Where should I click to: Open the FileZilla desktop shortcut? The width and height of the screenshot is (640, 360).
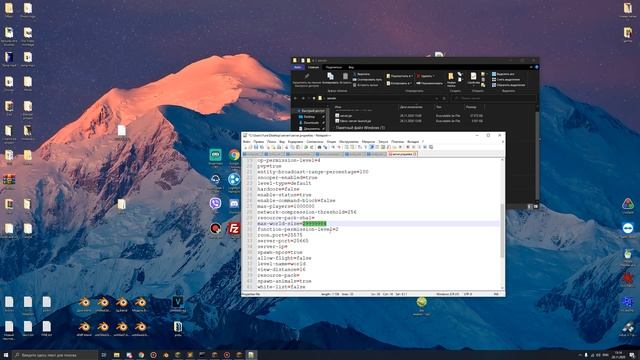click(234, 228)
